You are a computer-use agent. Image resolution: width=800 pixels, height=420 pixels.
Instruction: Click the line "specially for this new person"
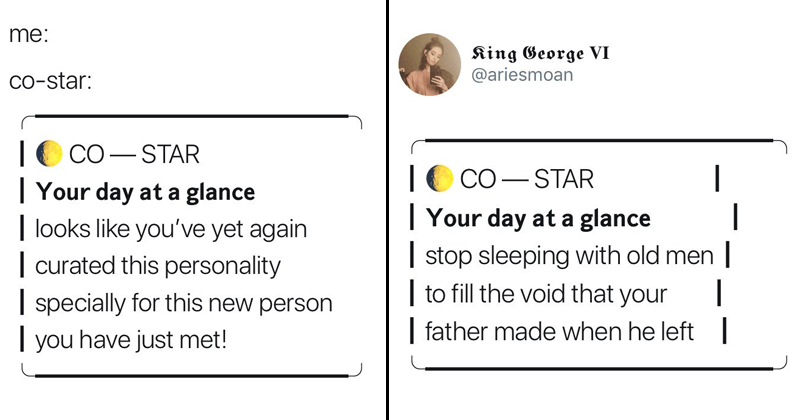tap(183, 302)
